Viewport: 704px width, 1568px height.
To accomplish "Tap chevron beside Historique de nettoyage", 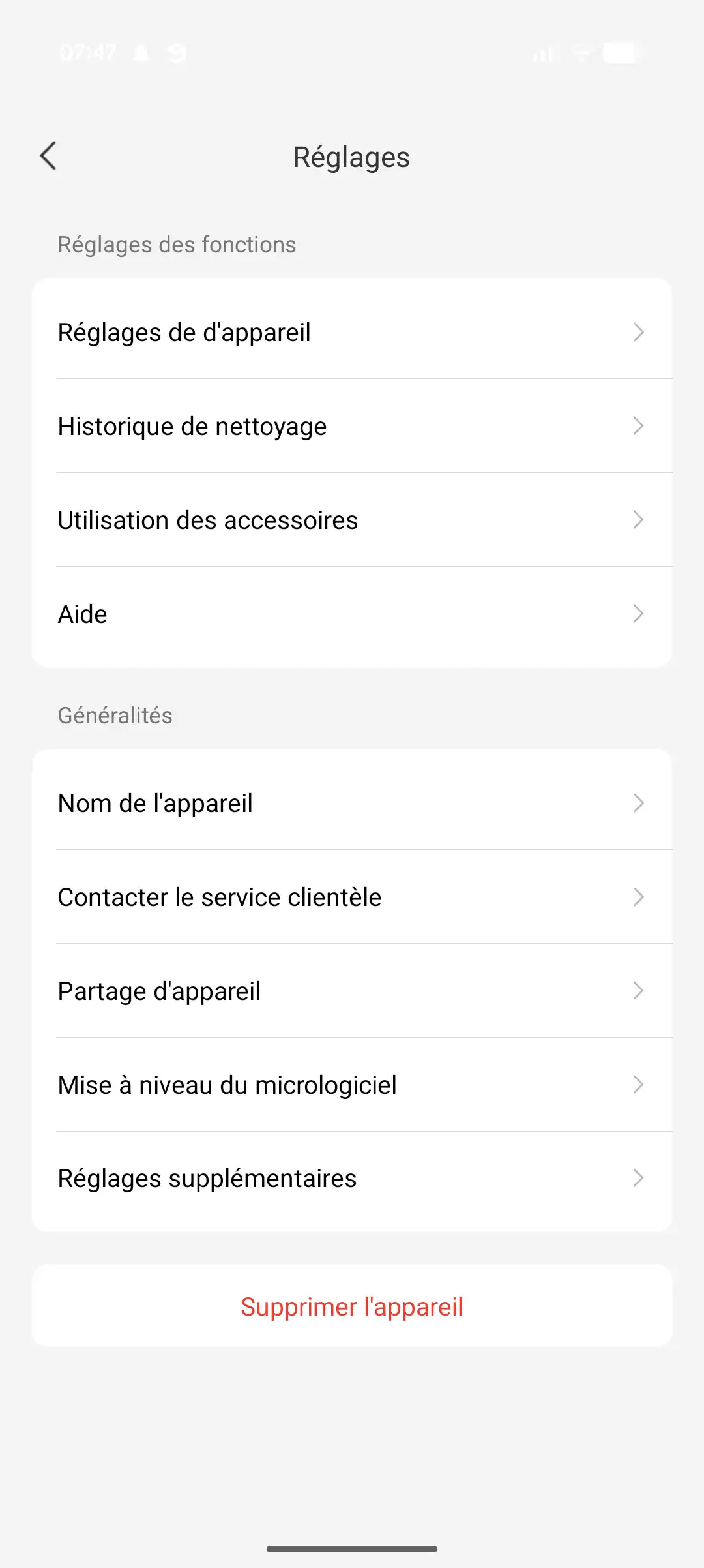I will coord(638,427).
